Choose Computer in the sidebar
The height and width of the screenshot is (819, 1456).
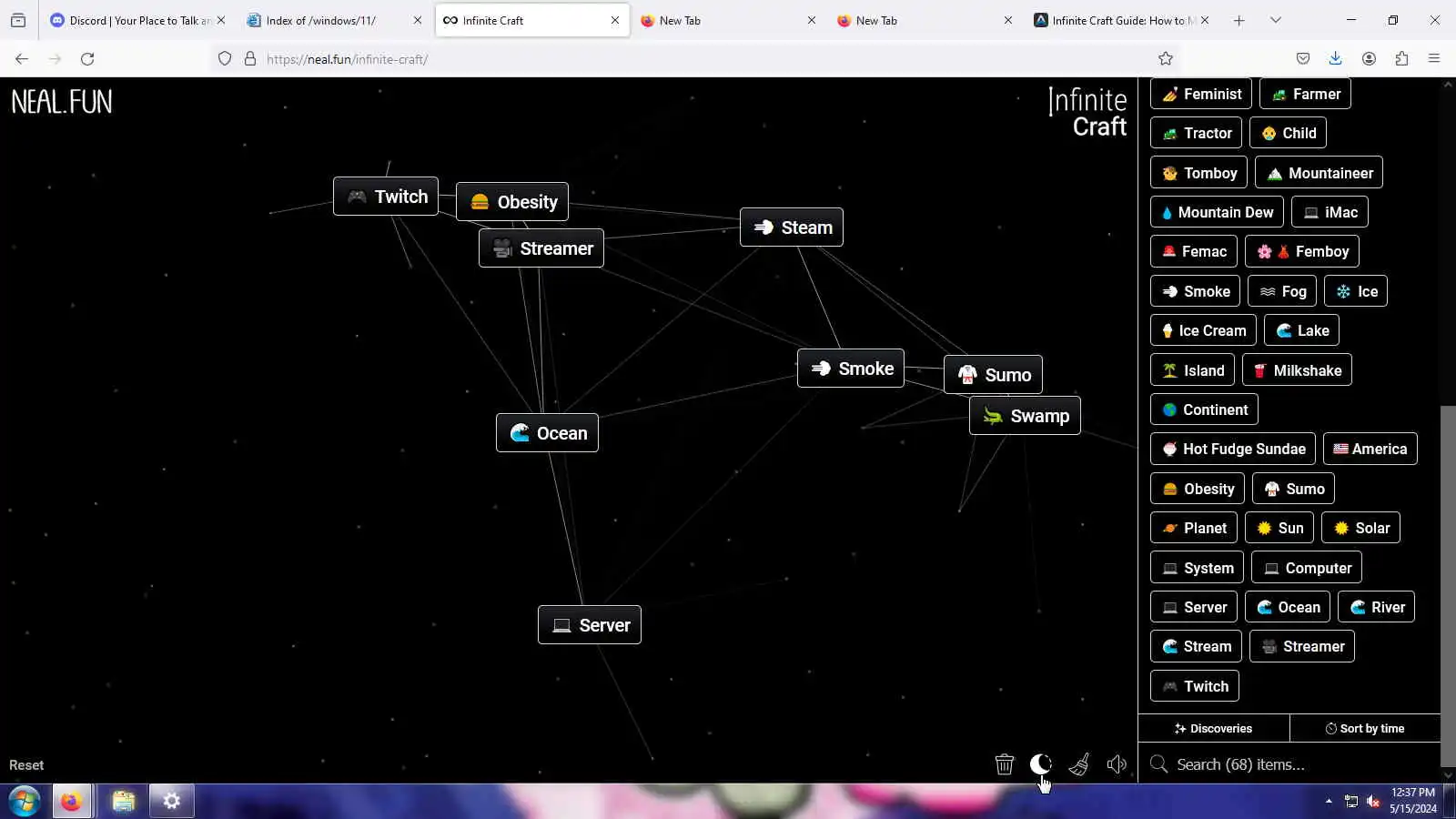[x=1306, y=568]
